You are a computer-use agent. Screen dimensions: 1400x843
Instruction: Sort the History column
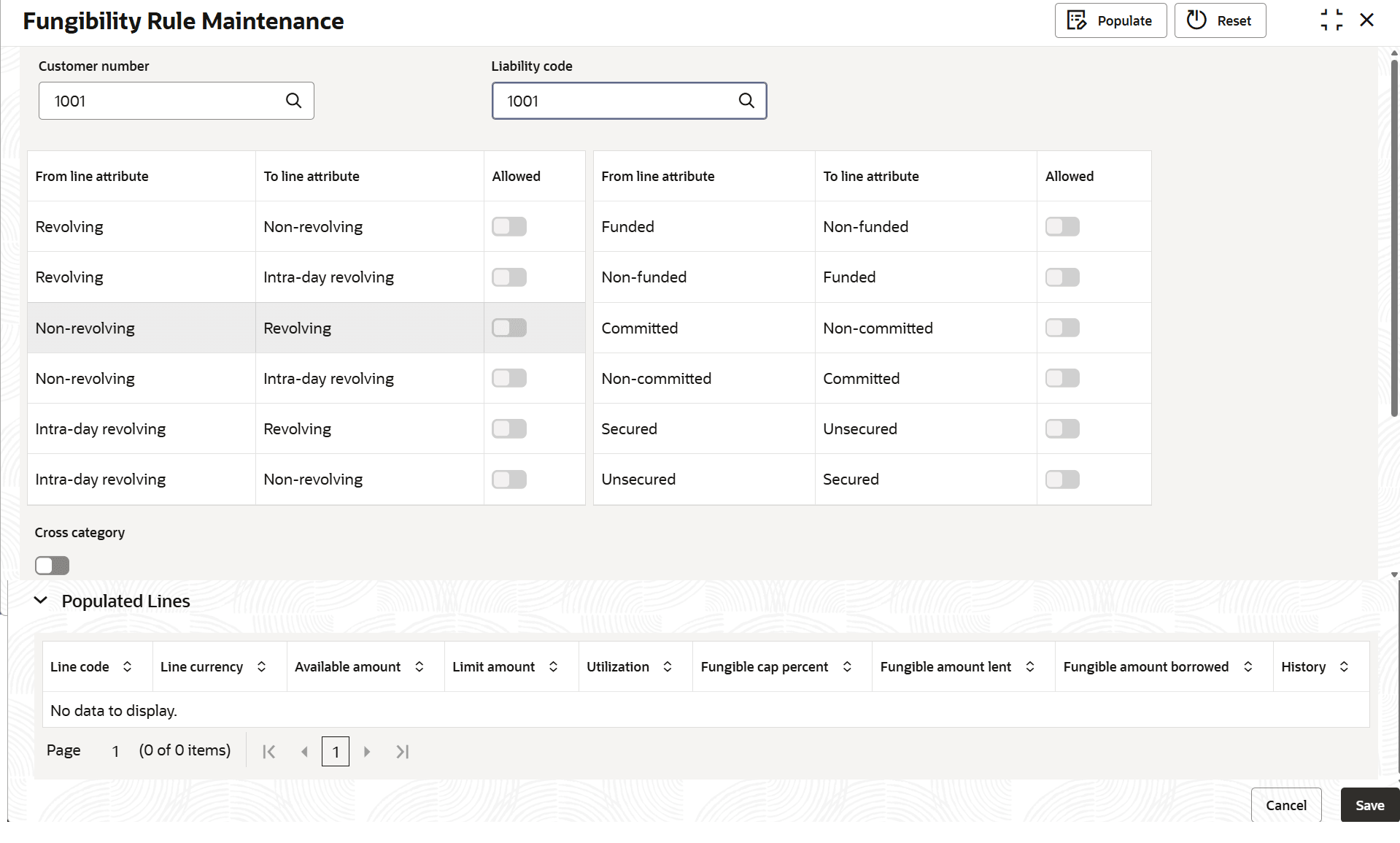pos(1344,666)
